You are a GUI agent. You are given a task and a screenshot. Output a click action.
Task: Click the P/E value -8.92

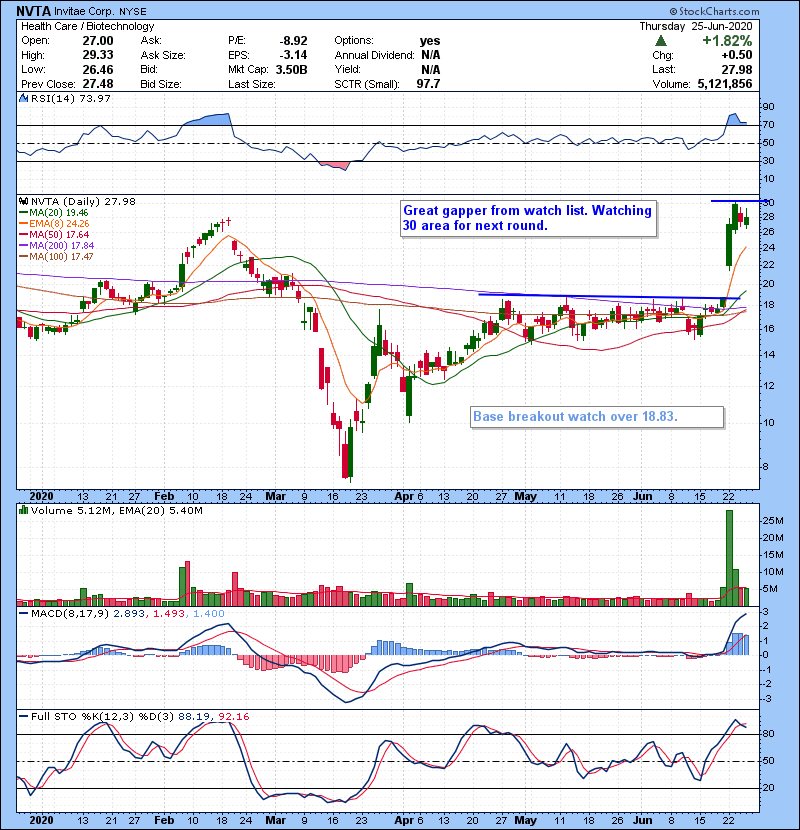293,41
